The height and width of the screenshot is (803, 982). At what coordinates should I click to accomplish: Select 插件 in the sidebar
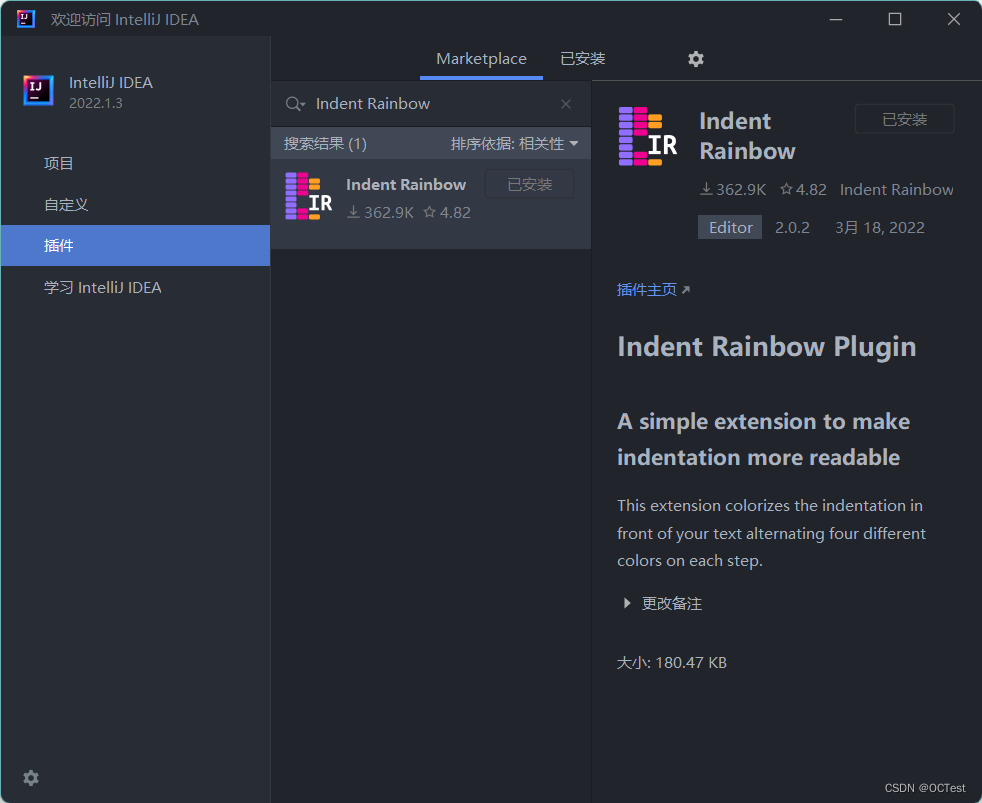pyautogui.click(x=135, y=246)
